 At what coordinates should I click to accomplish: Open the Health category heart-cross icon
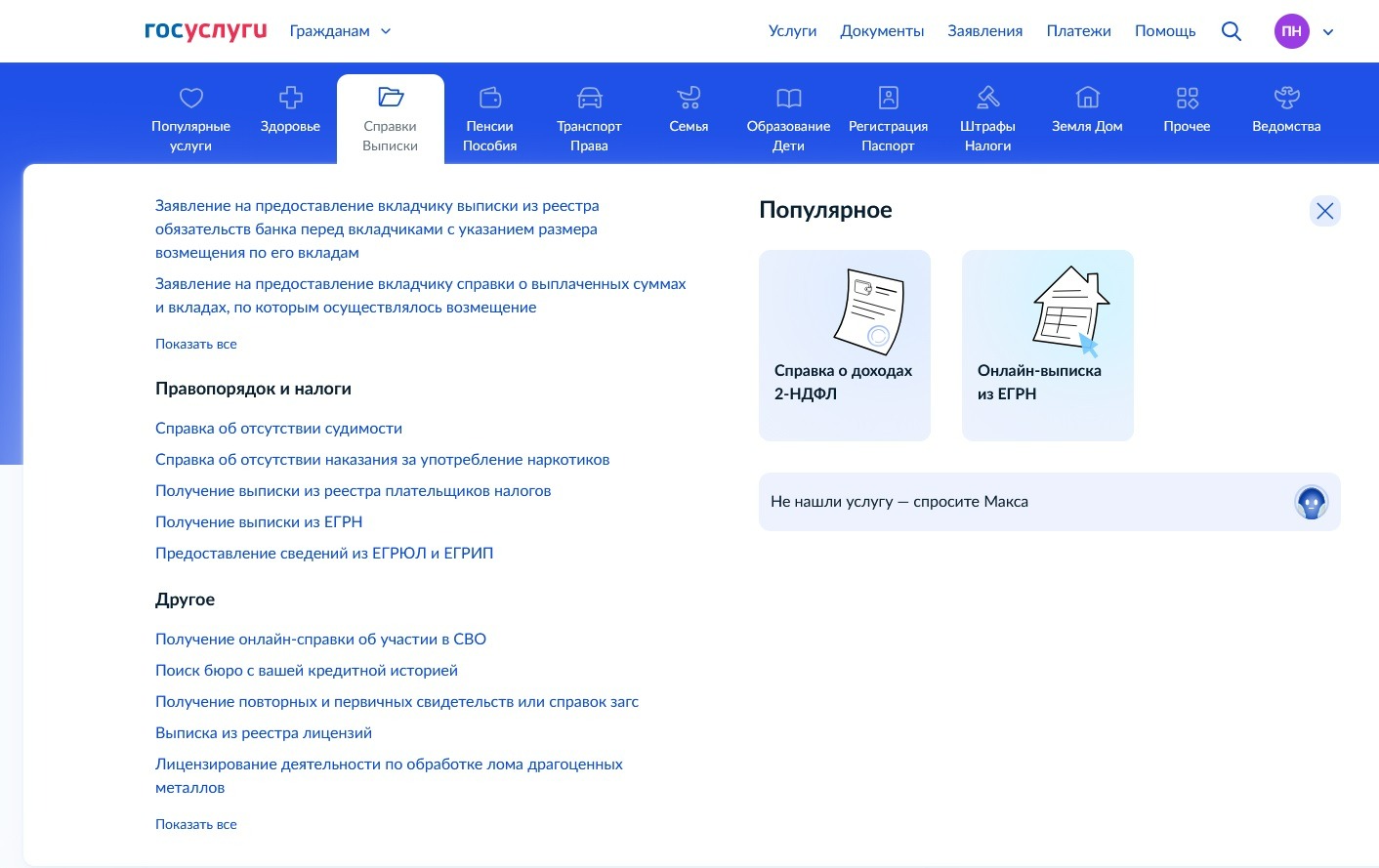[x=290, y=98]
